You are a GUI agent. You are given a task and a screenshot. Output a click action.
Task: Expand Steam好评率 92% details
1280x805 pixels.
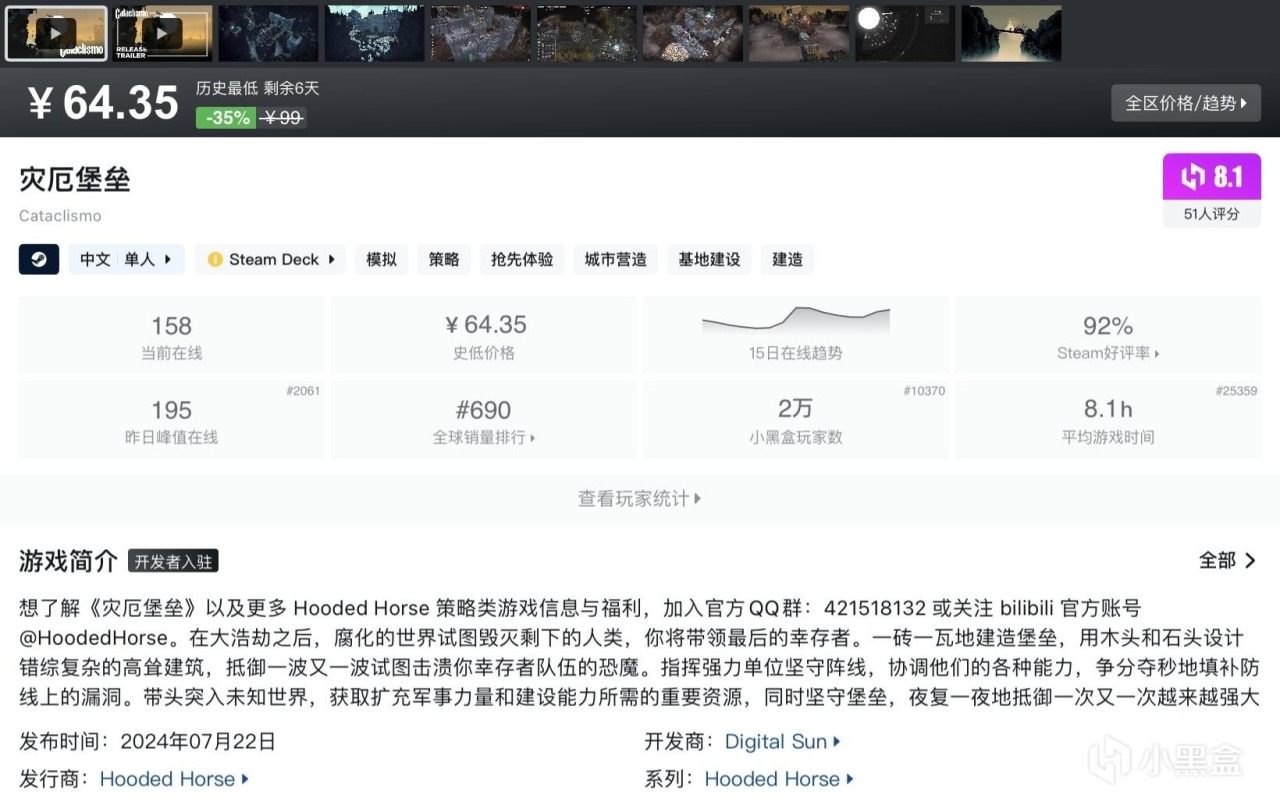1108,336
